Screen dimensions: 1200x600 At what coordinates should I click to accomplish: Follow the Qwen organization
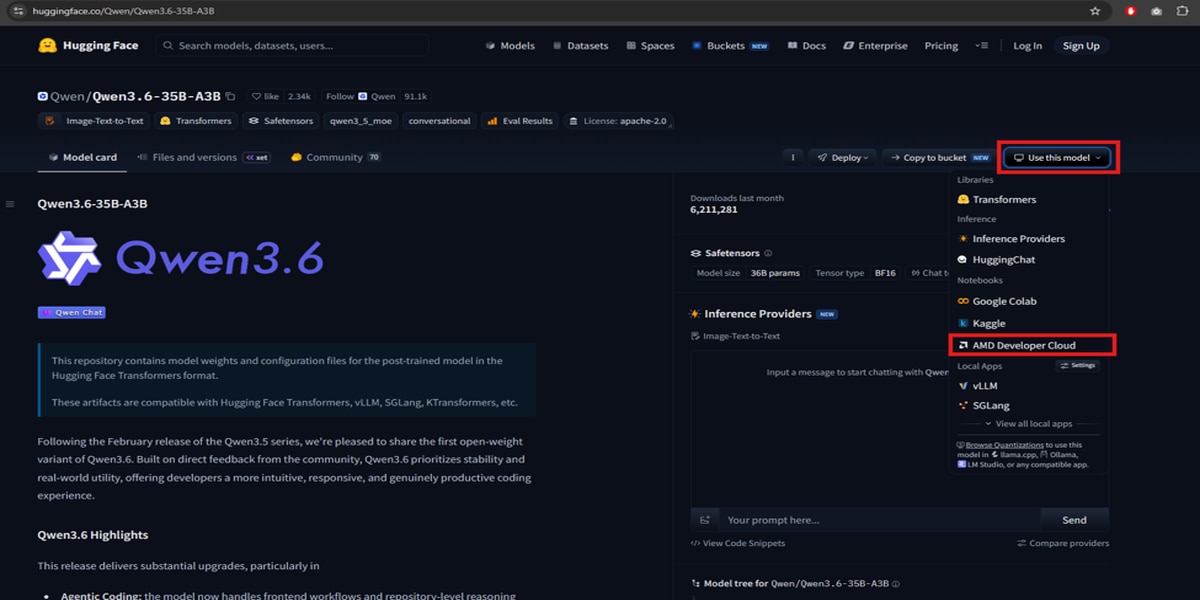coord(340,97)
